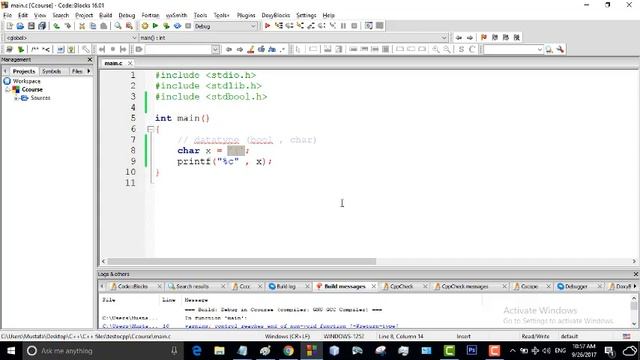Image resolution: width=640 pixels, height=360 pixels.
Task: Click the Break debugger pause icon
Action: 343,26
